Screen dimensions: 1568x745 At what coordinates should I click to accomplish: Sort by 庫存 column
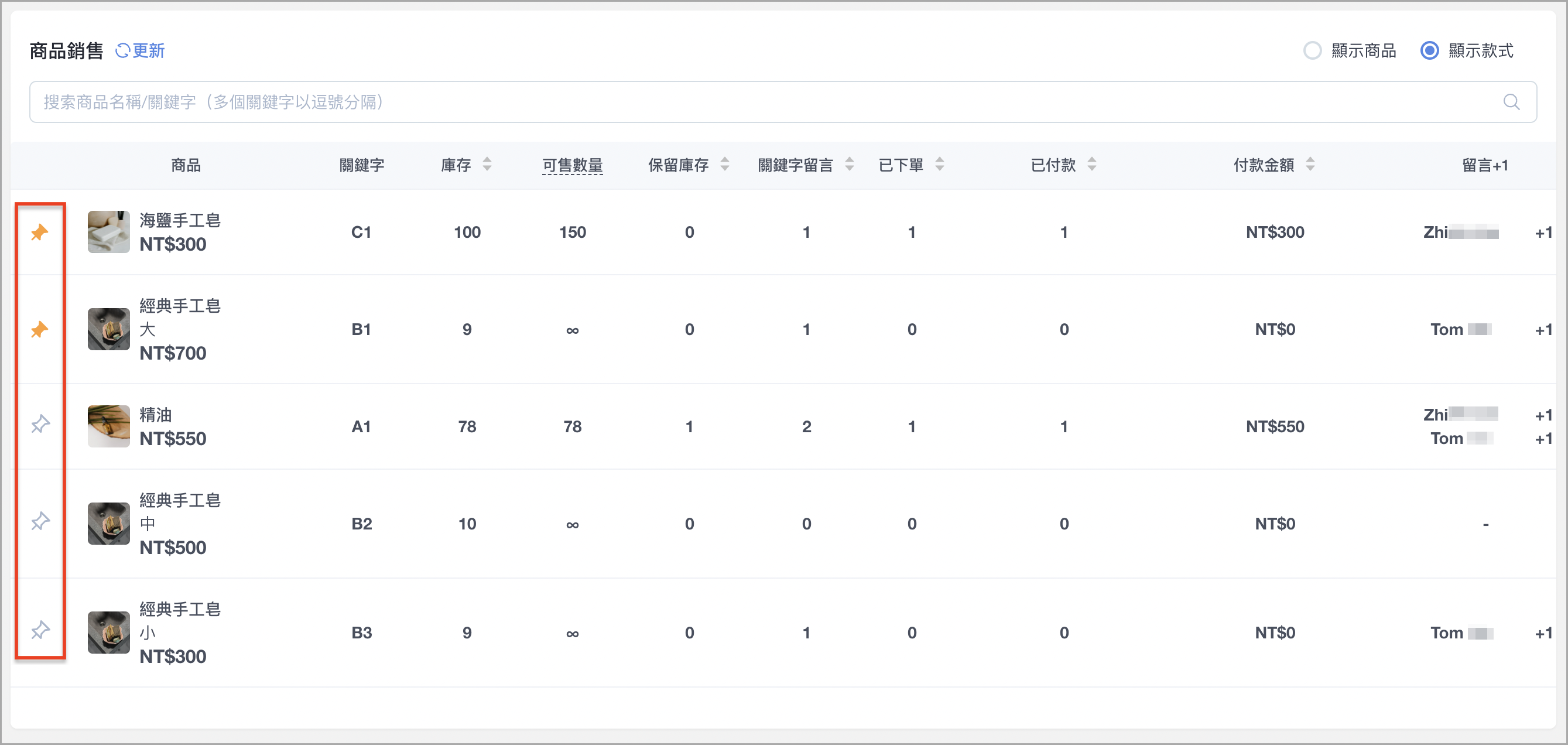[487, 165]
